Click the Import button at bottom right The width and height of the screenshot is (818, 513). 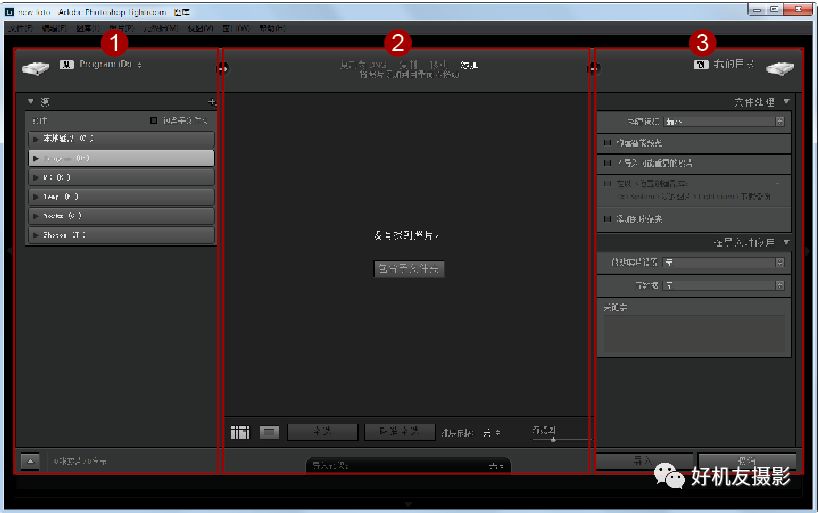644,460
